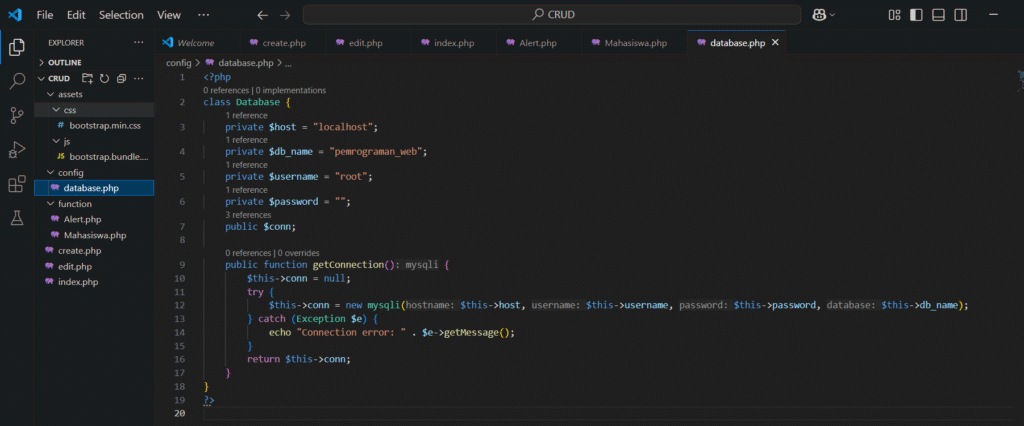Open the Source Control view
The width and height of the screenshot is (1024, 426).
(17, 115)
